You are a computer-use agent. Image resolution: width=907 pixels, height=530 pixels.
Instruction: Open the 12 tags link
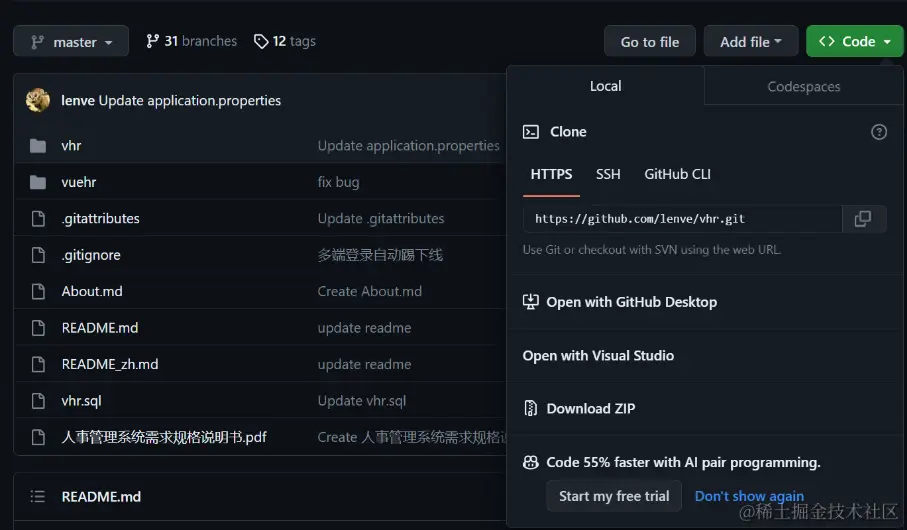tap(285, 41)
